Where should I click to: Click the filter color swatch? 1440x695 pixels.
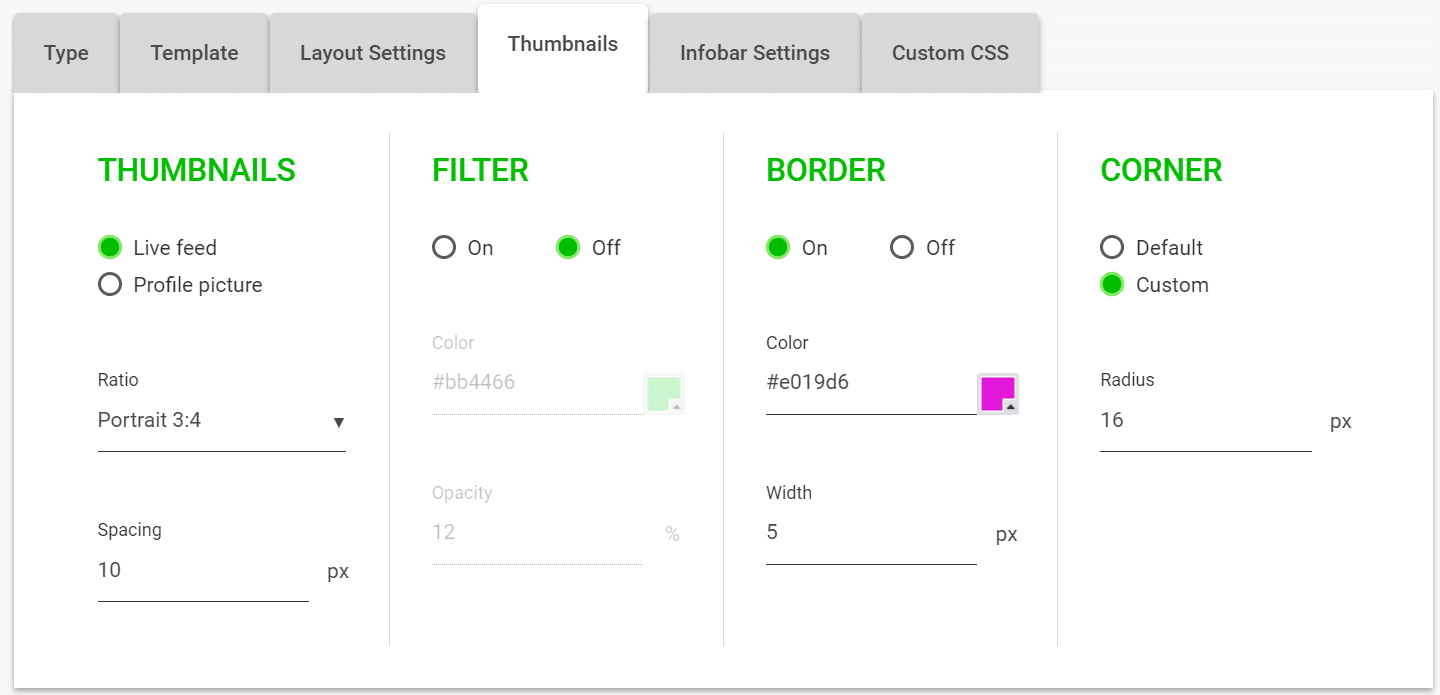coord(664,393)
